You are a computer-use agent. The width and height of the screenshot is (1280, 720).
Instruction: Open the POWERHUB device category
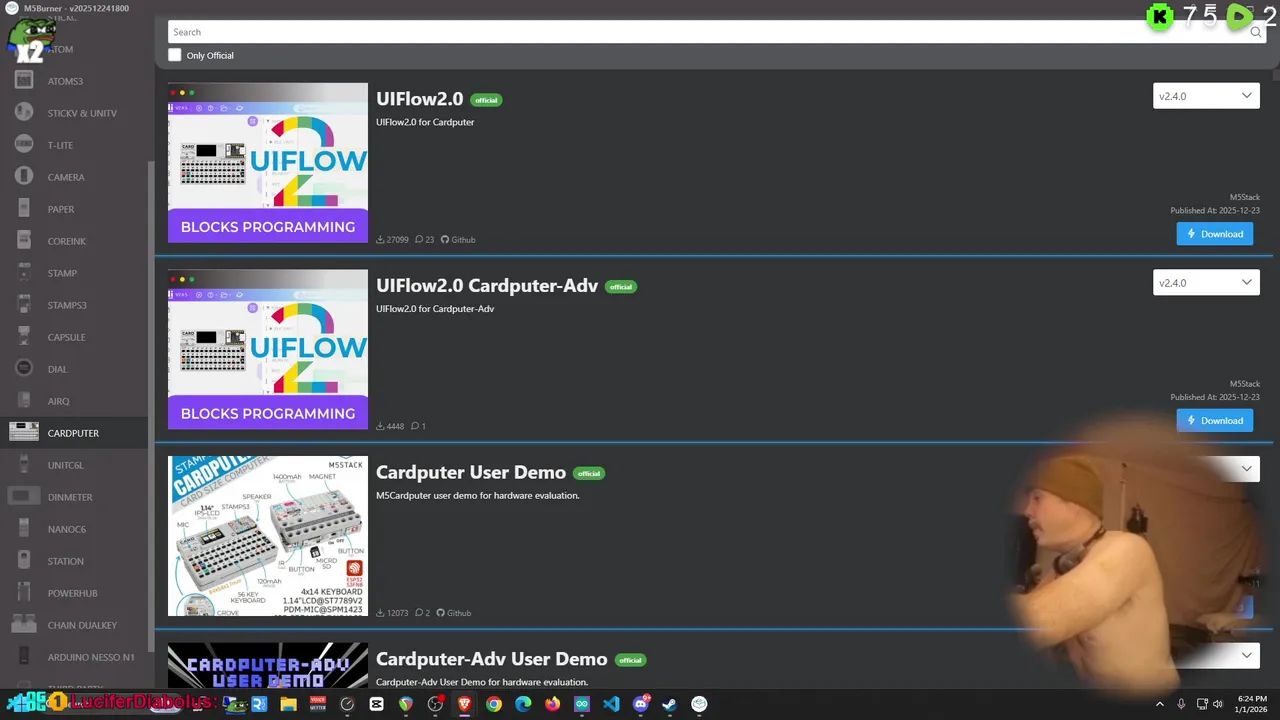coord(75,593)
